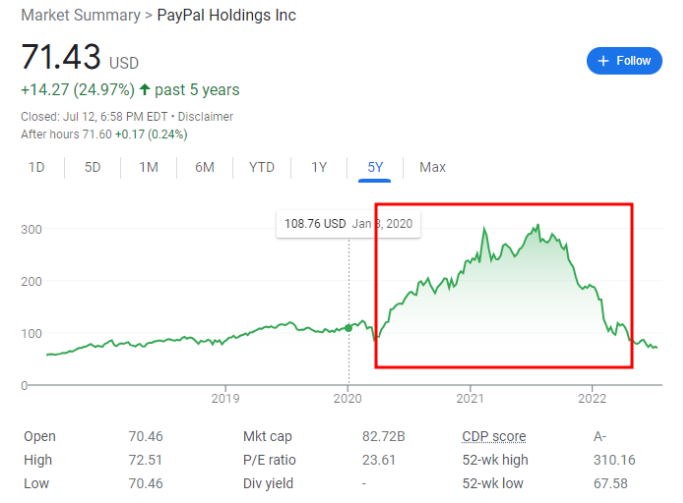Image resolution: width=683 pixels, height=503 pixels.
Task: Click the CDP score label
Action: [493, 436]
